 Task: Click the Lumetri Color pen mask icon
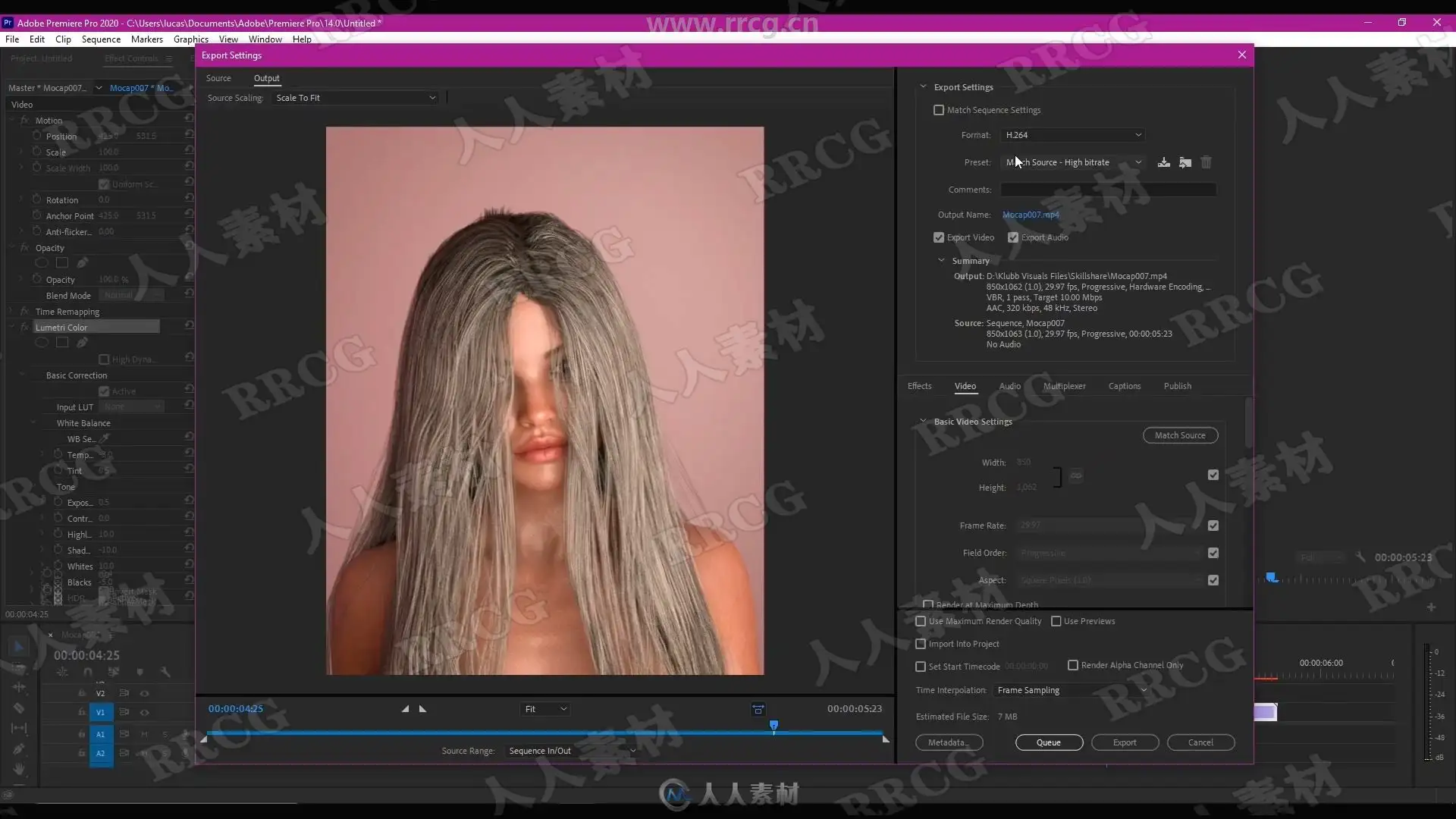pyautogui.click(x=82, y=343)
